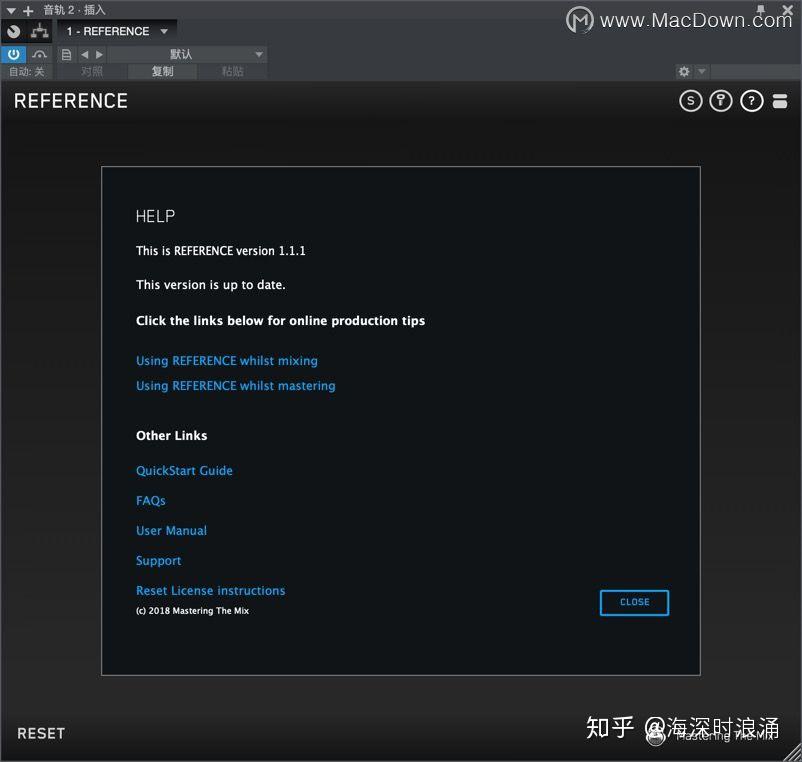
Task: Click the RESET button at bottom left
Action: click(x=41, y=733)
